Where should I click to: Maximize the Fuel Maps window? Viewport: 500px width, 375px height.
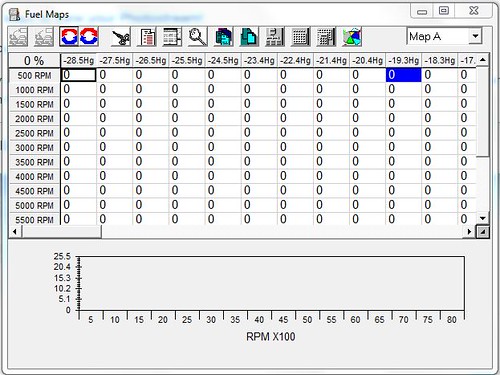(443, 11)
